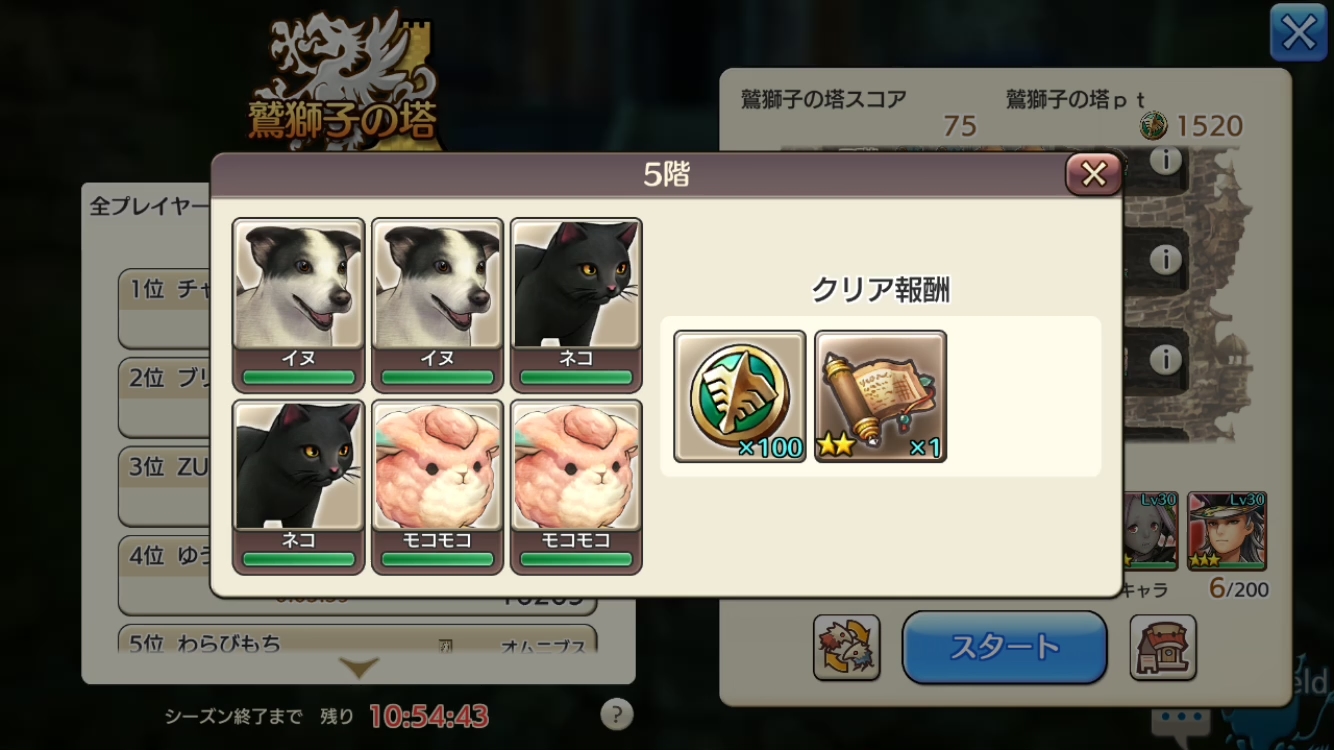
Task: Click the top info icon on tower floor
Action: [x=1165, y=161]
